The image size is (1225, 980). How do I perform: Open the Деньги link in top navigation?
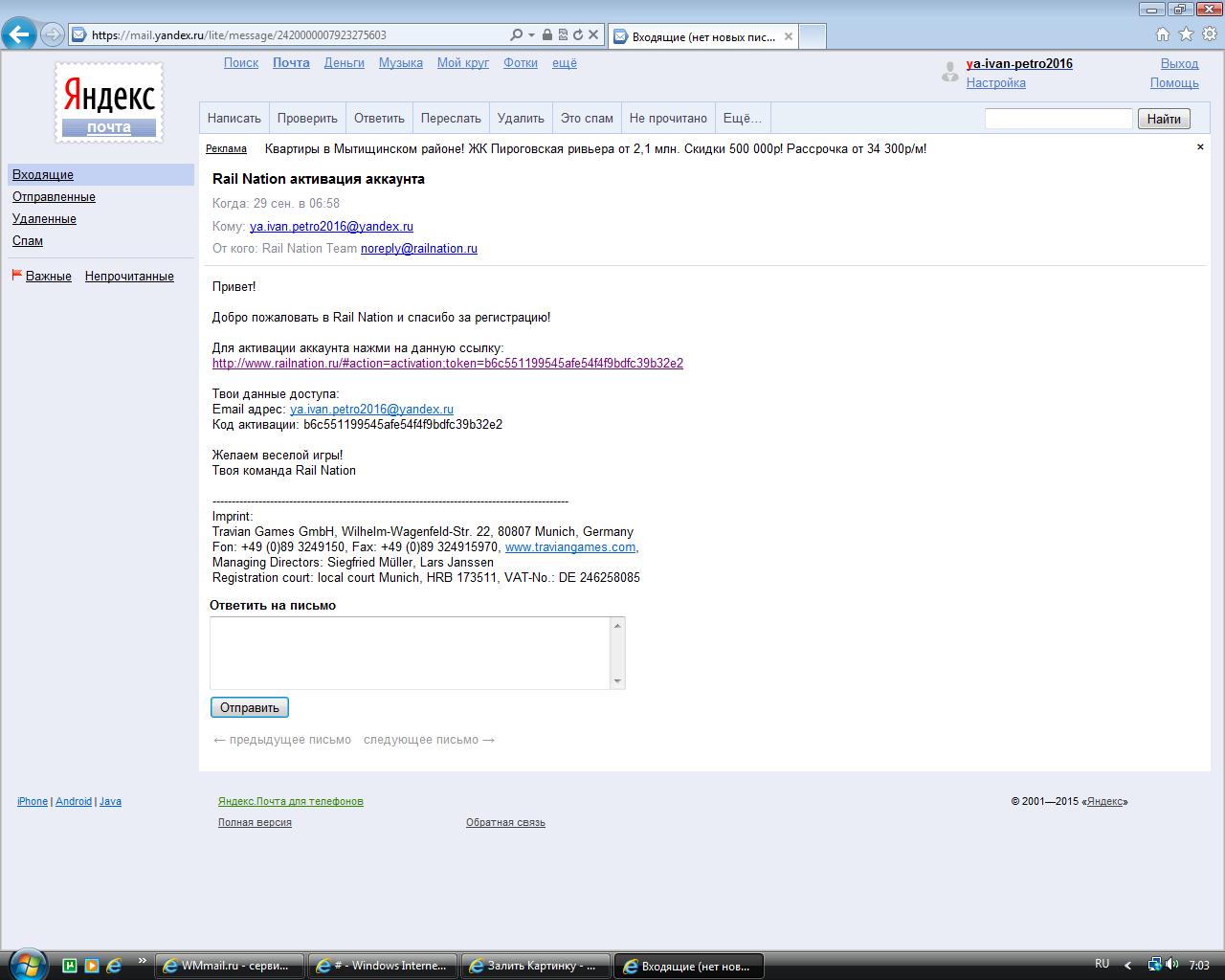[x=345, y=63]
